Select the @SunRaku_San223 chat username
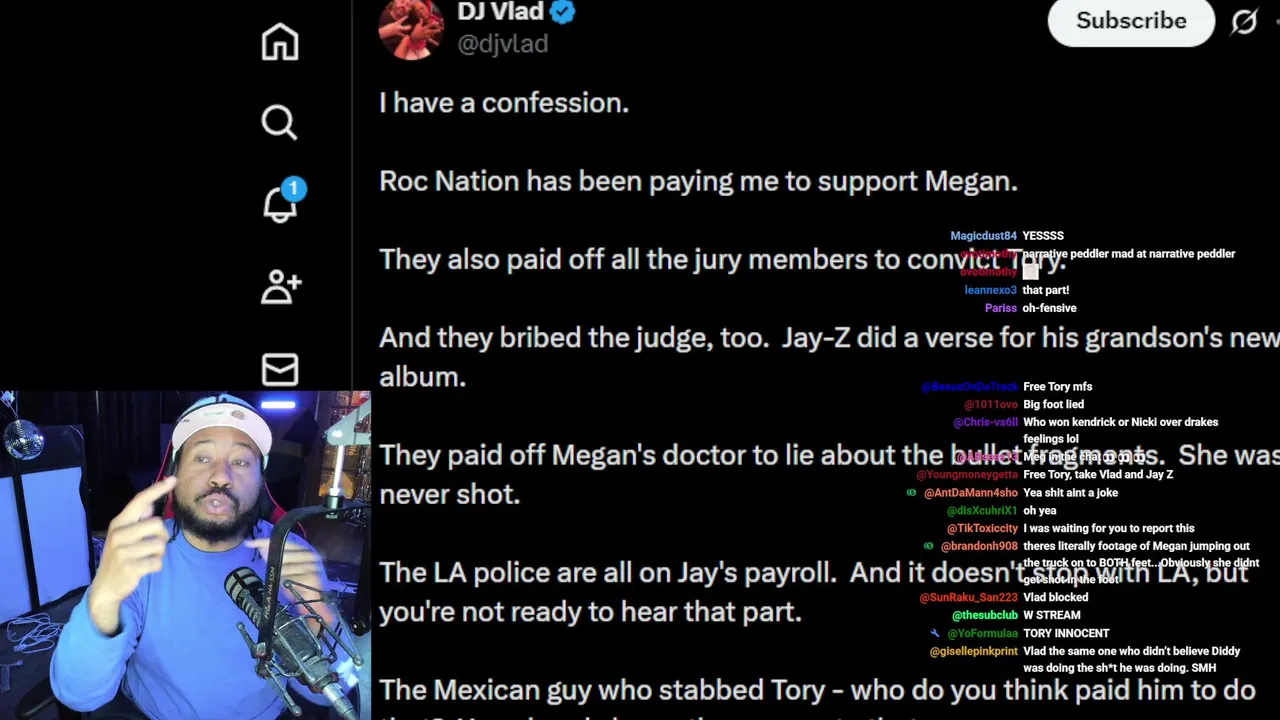1280x720 pixels. point(968,598)
